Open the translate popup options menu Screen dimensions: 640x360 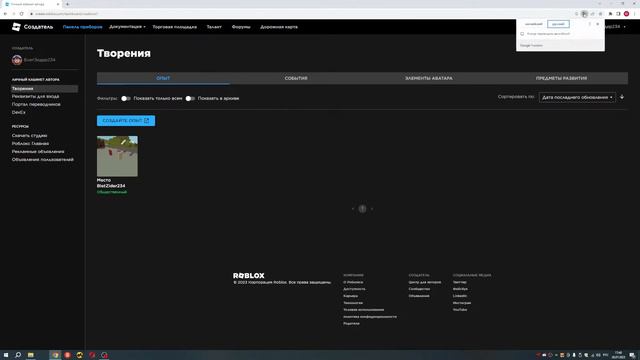click(x=589, y=24)
